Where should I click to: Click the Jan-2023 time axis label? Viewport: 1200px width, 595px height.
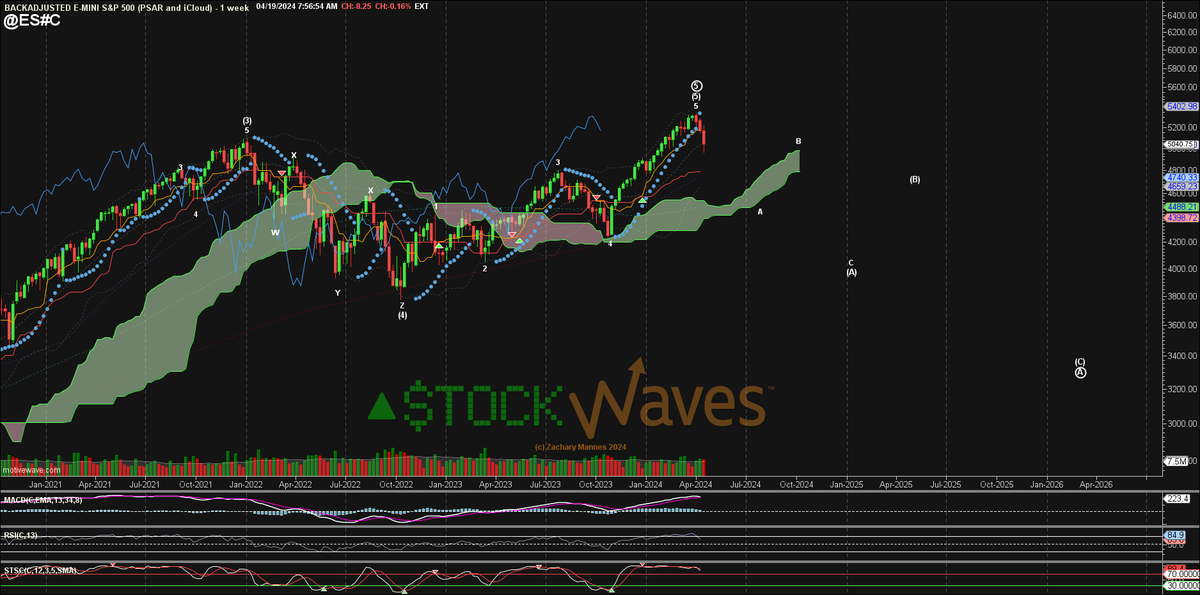[446, 483]
